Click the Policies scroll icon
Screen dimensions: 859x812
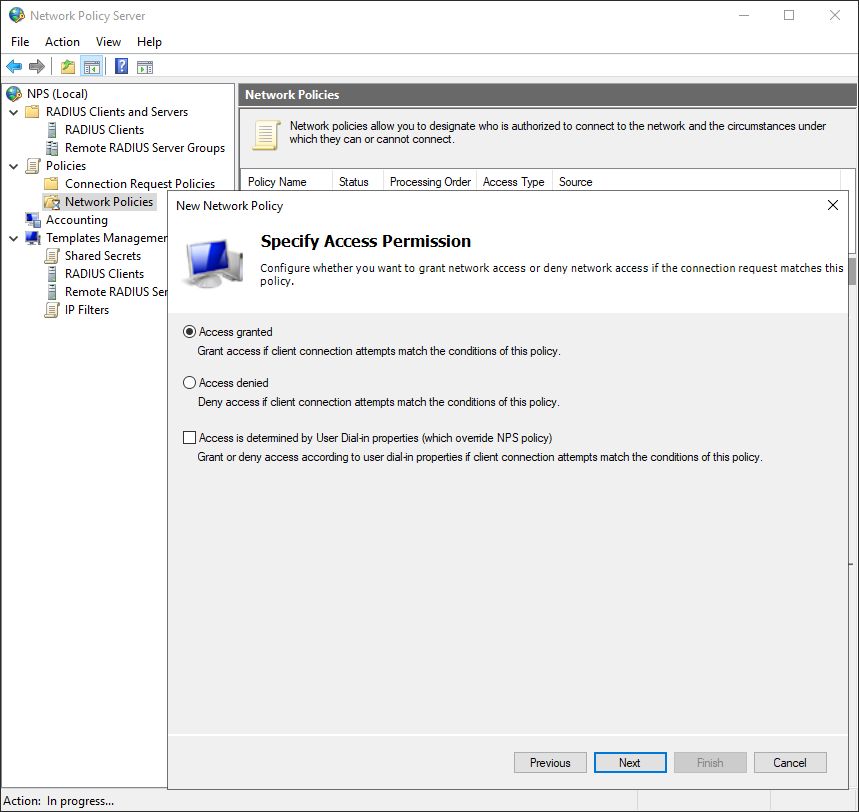(x=33, y=166)
